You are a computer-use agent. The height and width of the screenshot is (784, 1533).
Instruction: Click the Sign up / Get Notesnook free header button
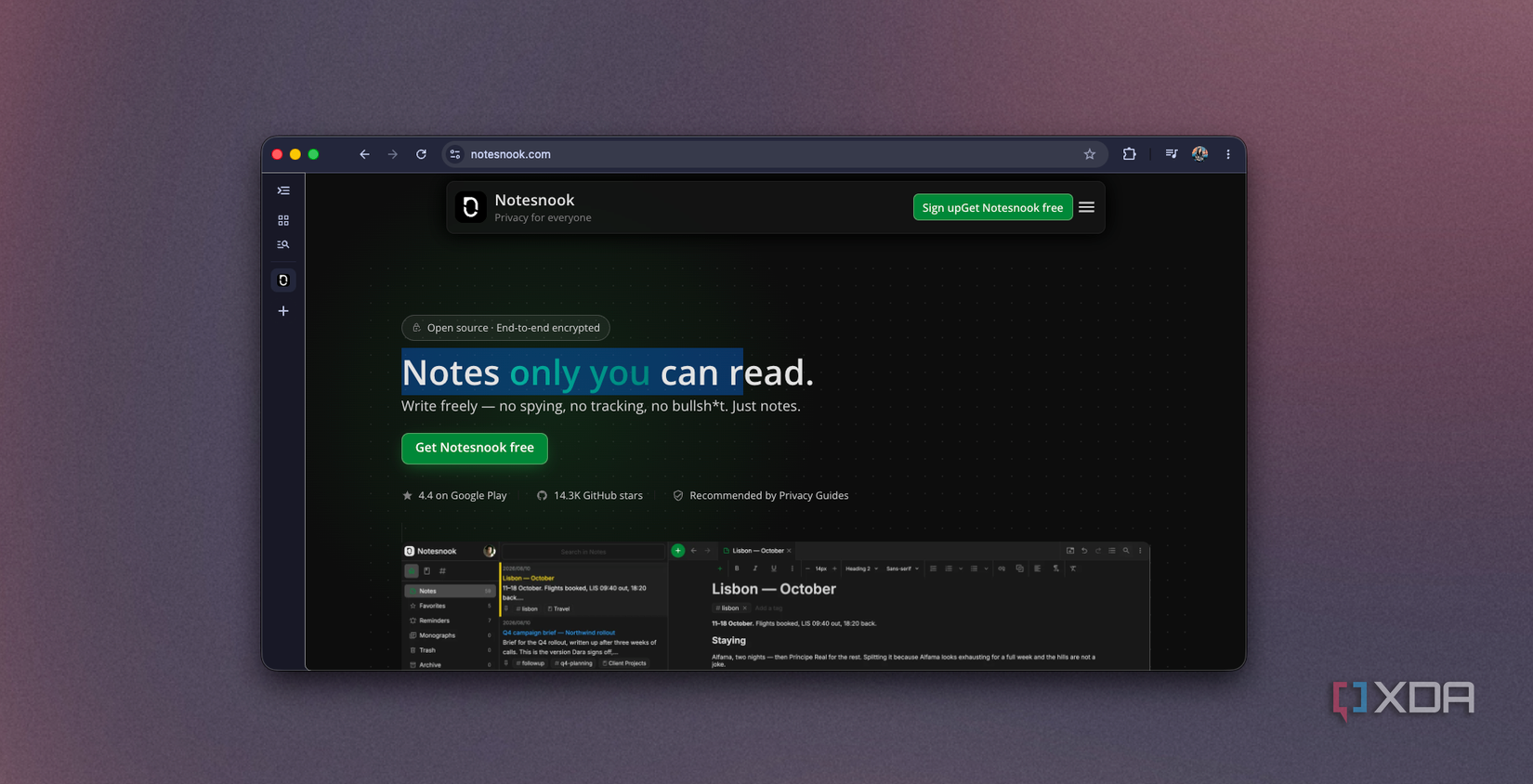(992, 207)
